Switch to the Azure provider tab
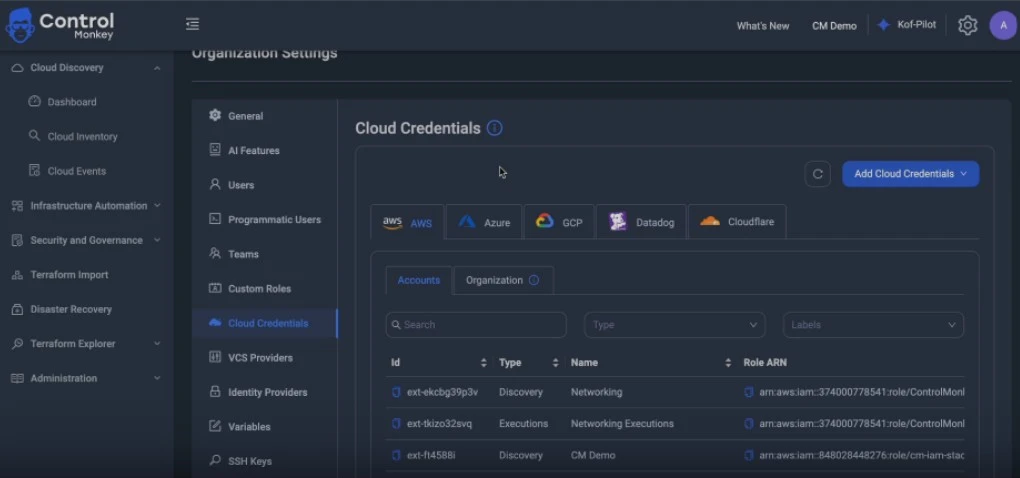This screenshot has height=478, width=1020. pos(484,222)
